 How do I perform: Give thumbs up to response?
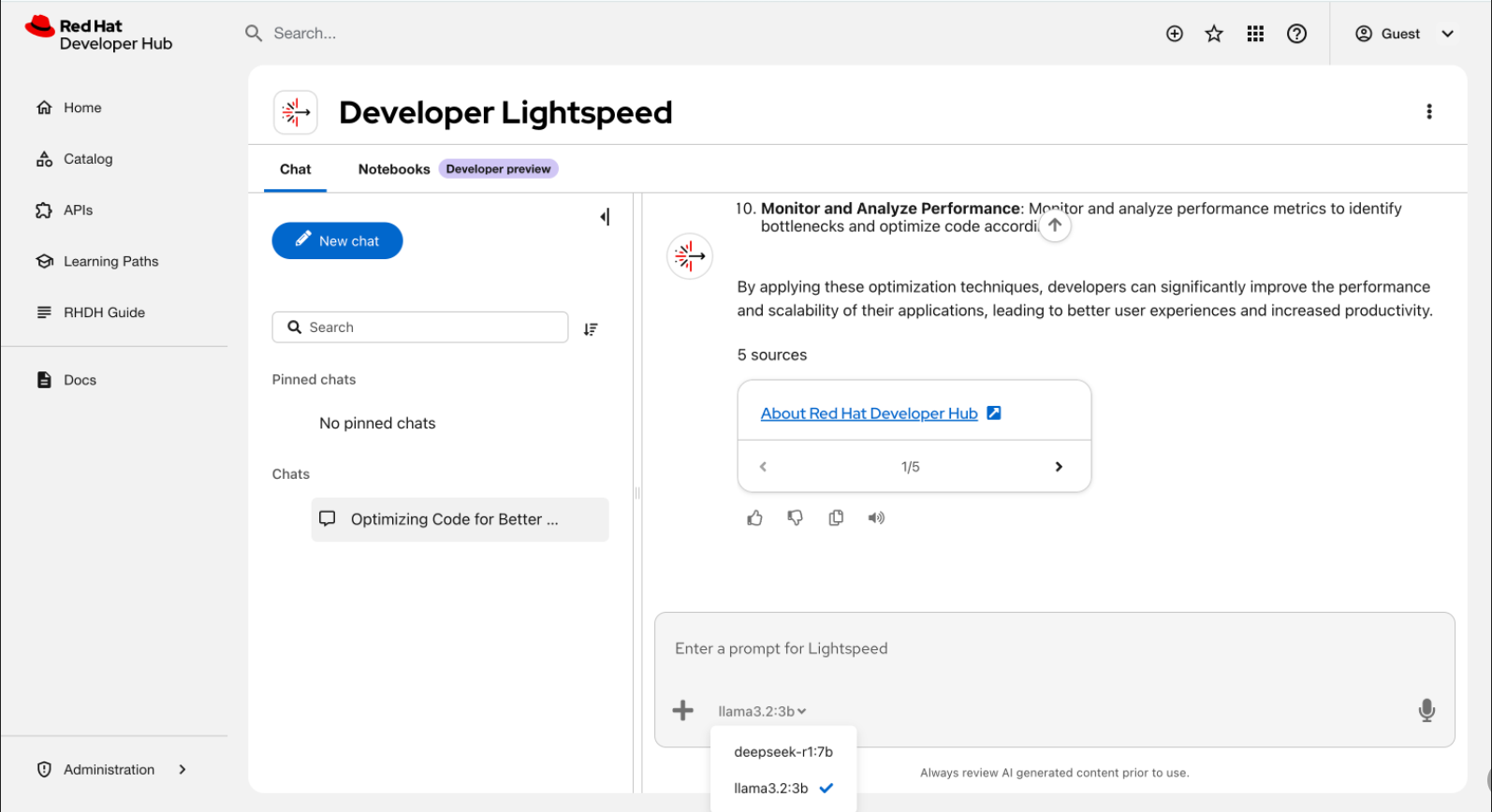click(754, 518)
